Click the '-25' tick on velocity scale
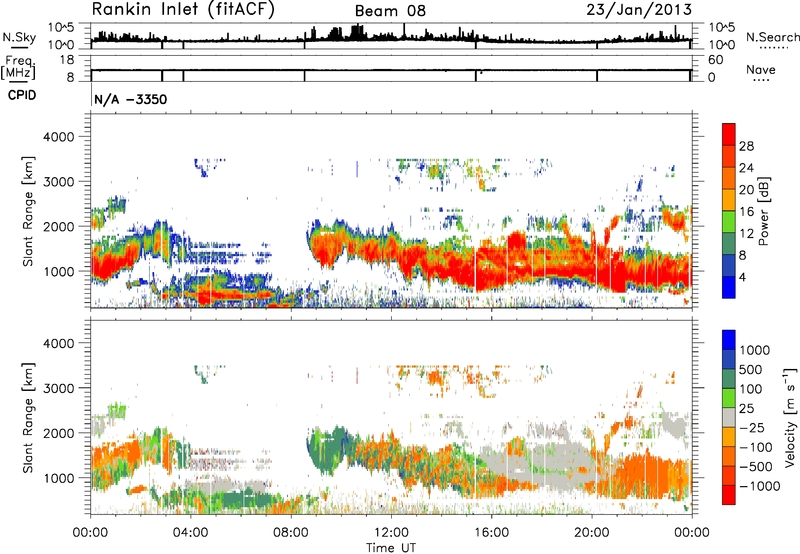800x554 pixels. 754,427
